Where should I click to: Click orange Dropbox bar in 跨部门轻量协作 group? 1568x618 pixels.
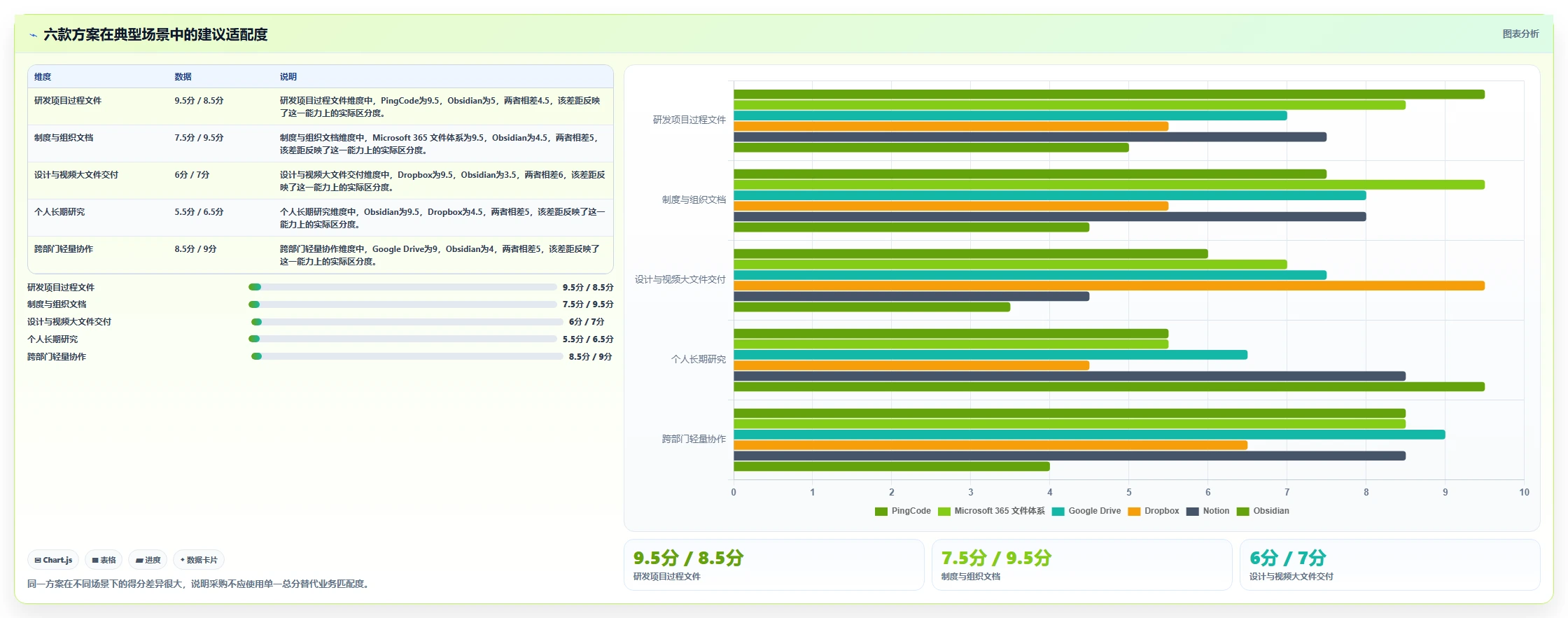point(990,445)
